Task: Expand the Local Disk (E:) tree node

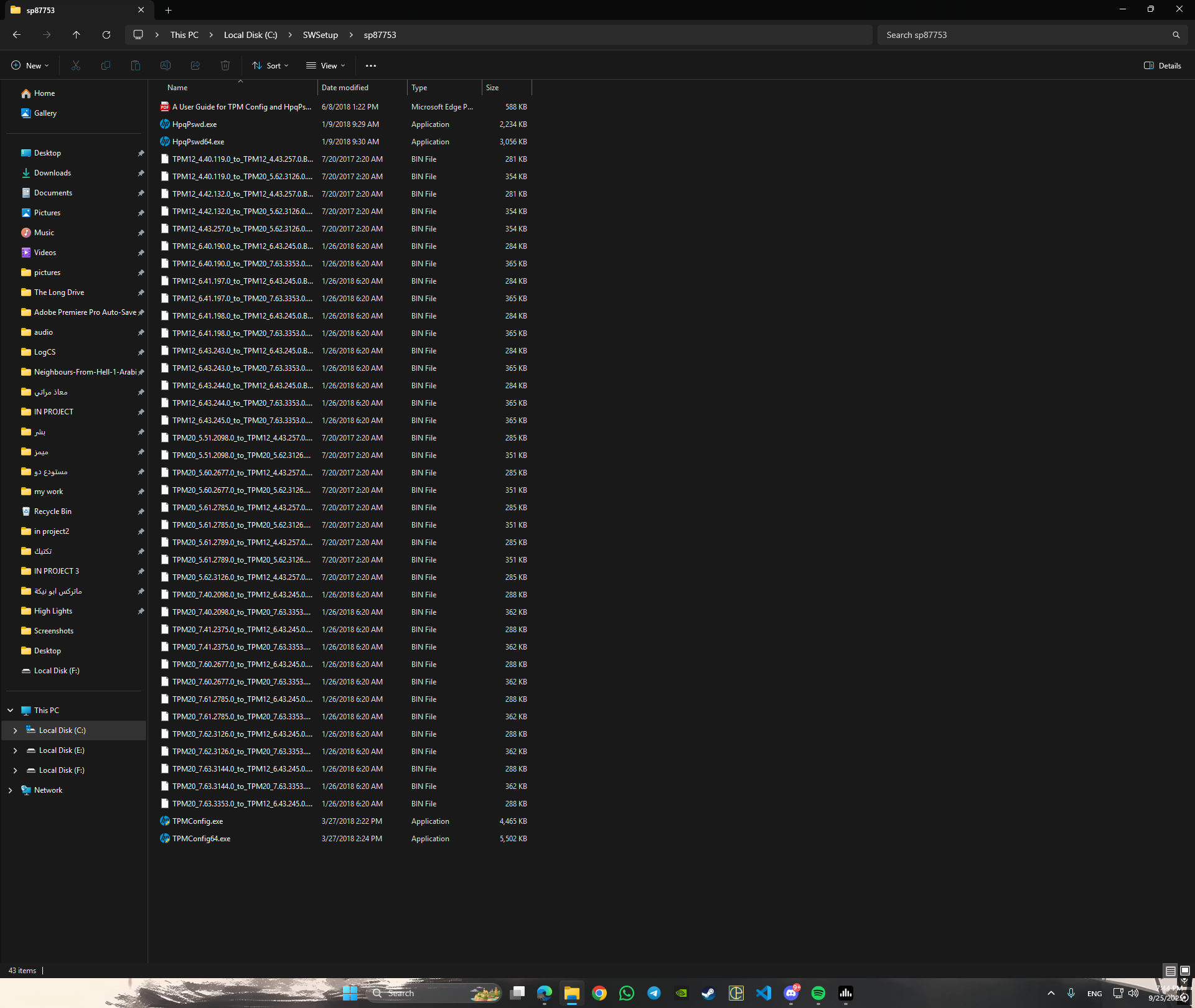Action: [x=15, y=750]
